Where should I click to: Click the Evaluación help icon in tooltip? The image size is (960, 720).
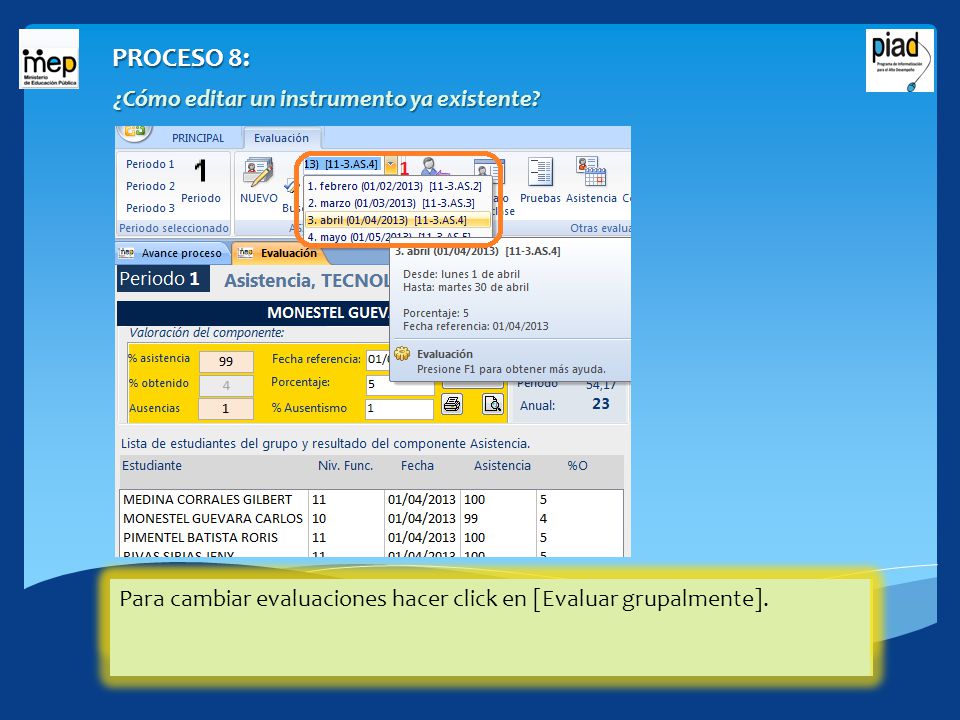click(402, 354)
